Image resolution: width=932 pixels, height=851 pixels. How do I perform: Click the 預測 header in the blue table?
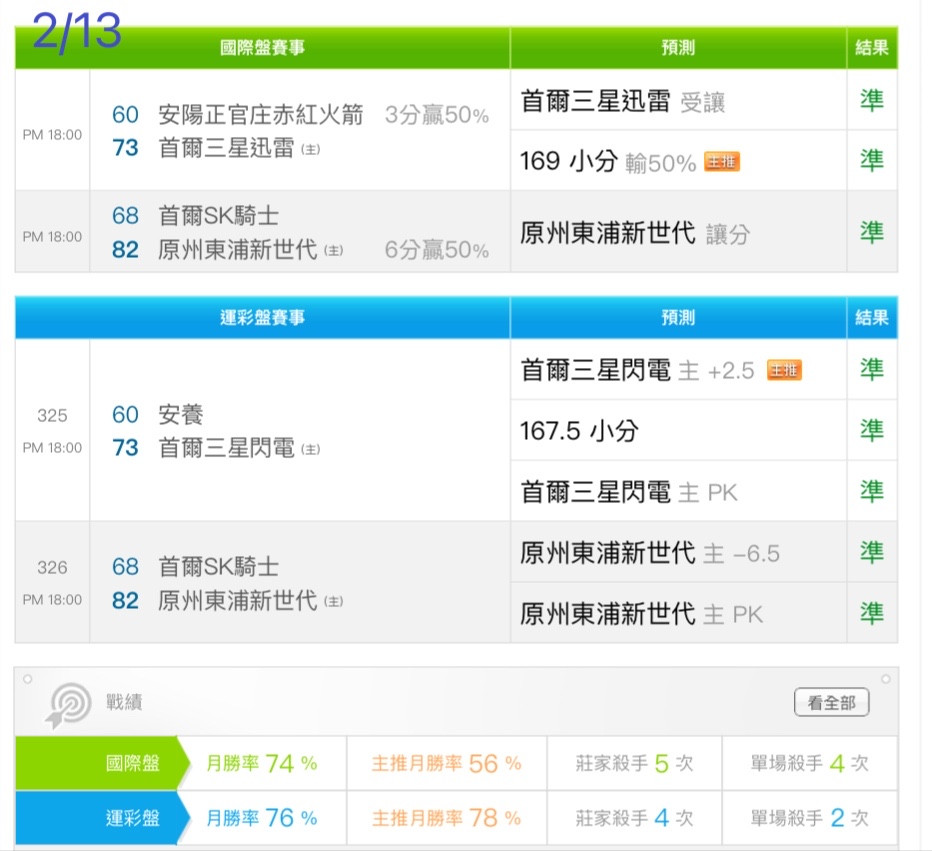[678, 317]
